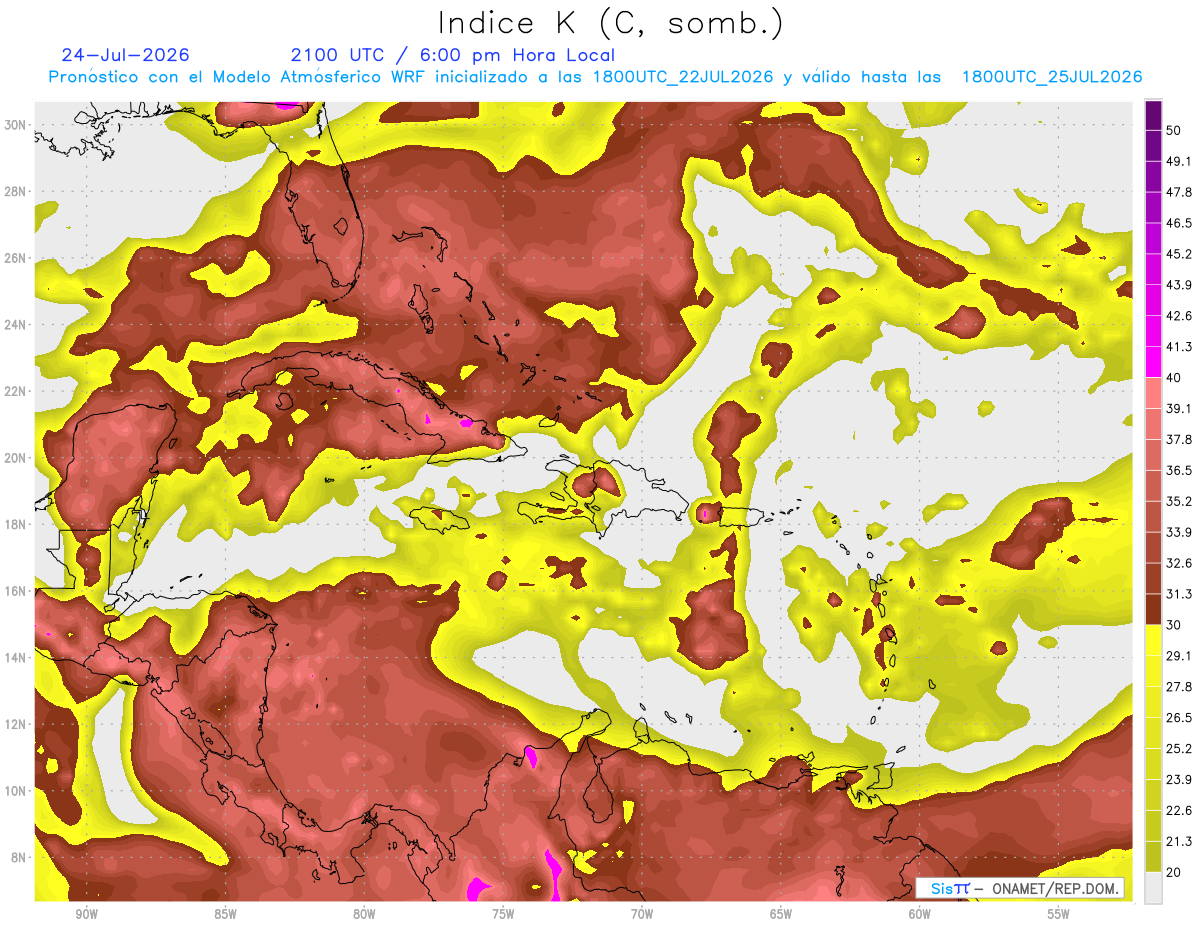
Task: Click the '22N' latitude label
Action: 17,391
